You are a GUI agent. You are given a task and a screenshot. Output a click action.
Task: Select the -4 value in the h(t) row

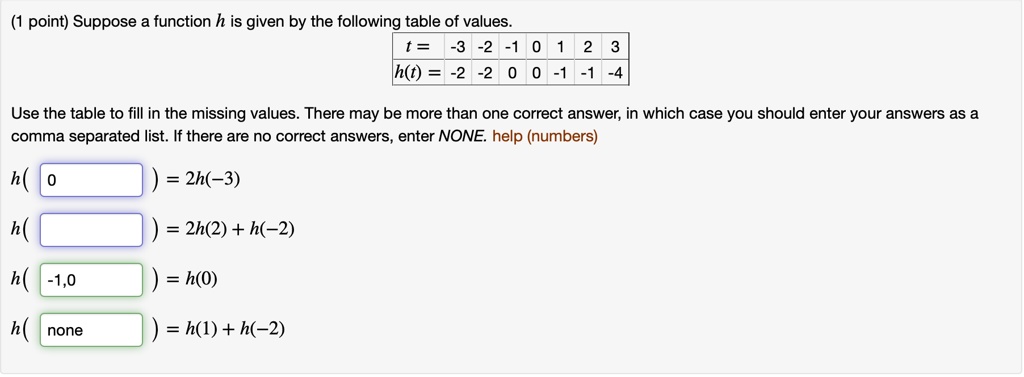pyautogui.click(x=615, y=73)
